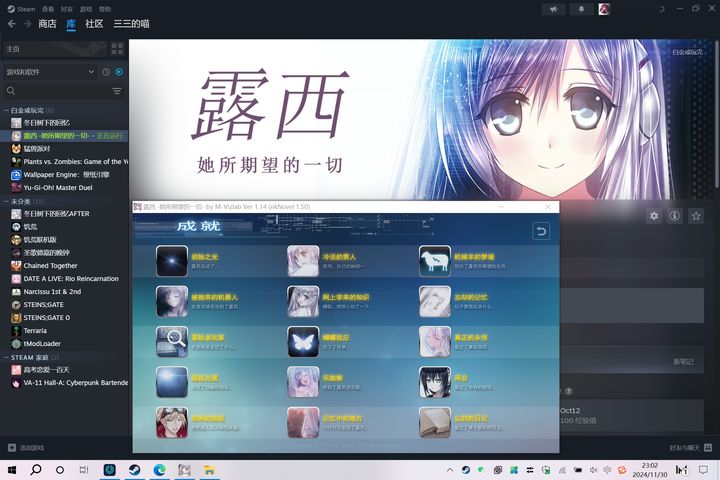Image resolution: width=720 pixels, height=480 pixels.
Task: Focus the library search field
Action: [57, 91]
